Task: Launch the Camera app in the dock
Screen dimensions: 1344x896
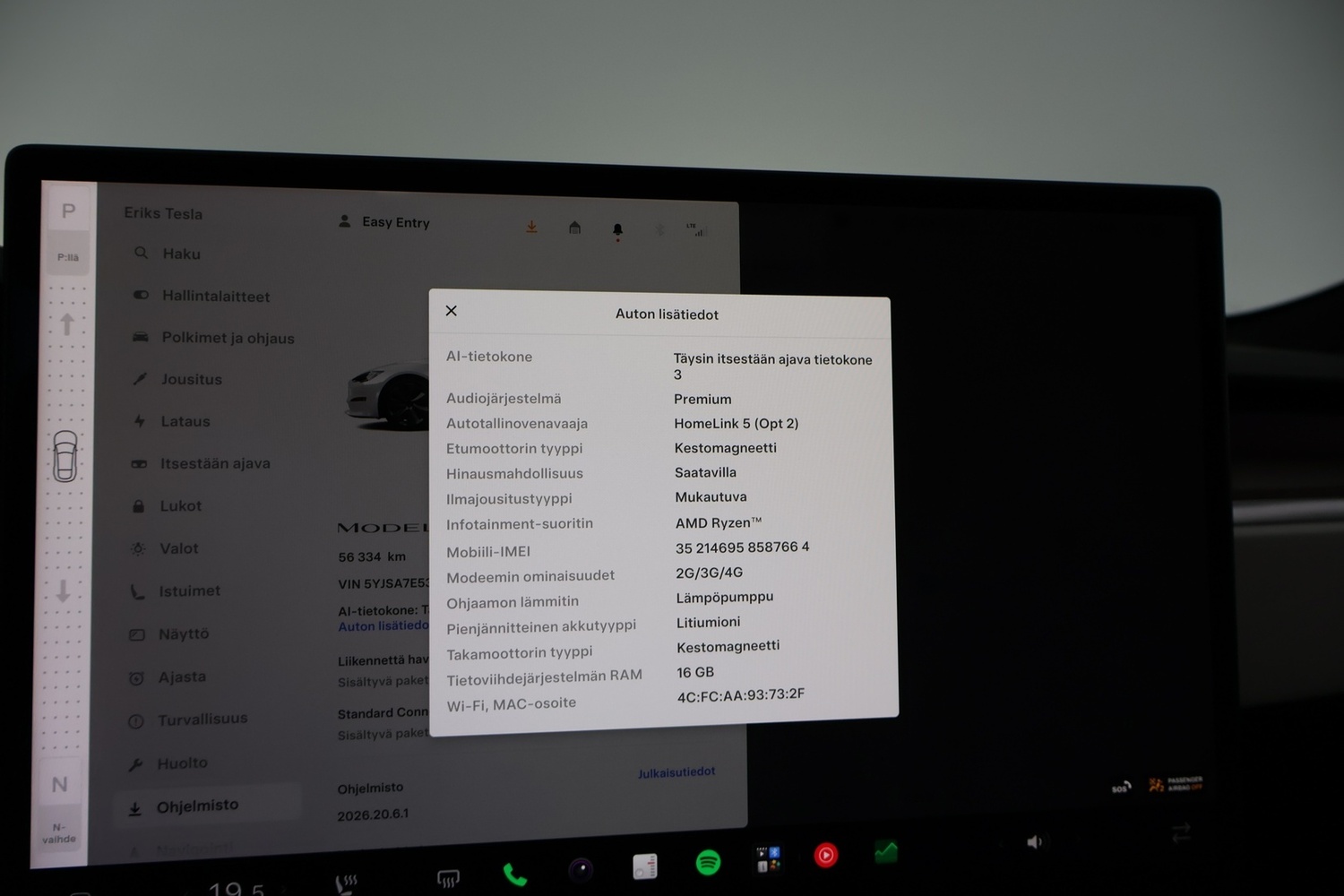Action: coord(581,869)
